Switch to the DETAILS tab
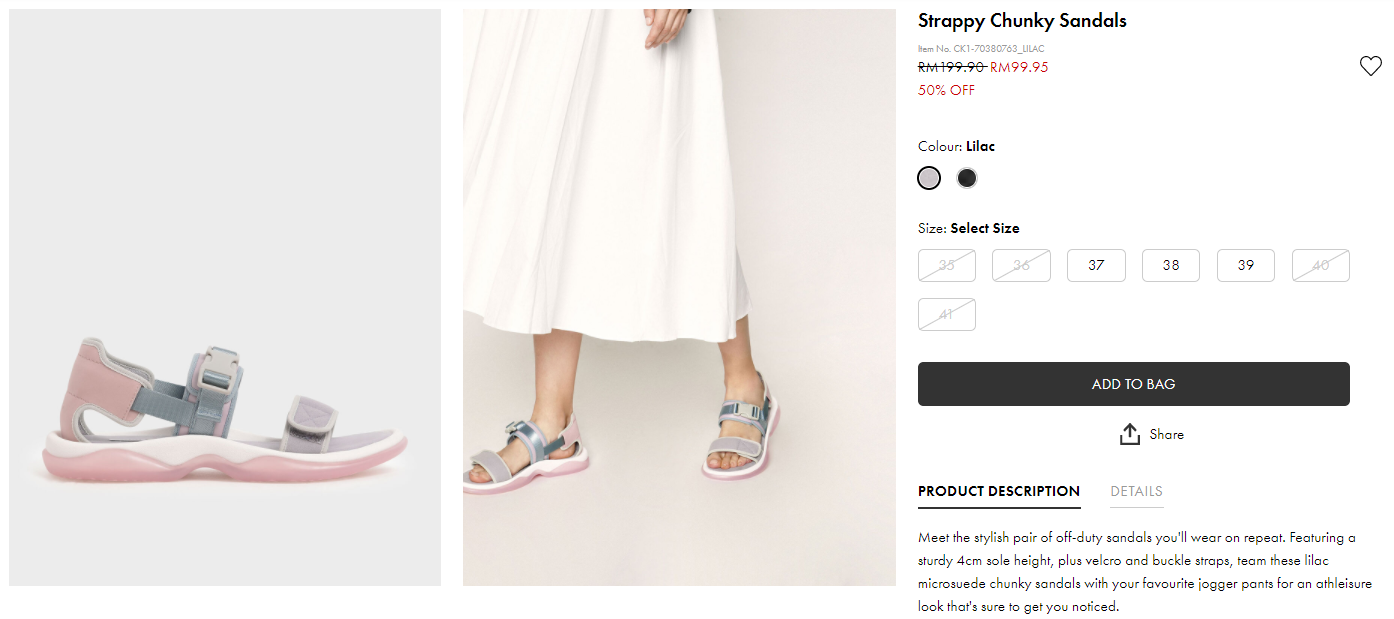The image size is (1394, 619). point(1136,491)
